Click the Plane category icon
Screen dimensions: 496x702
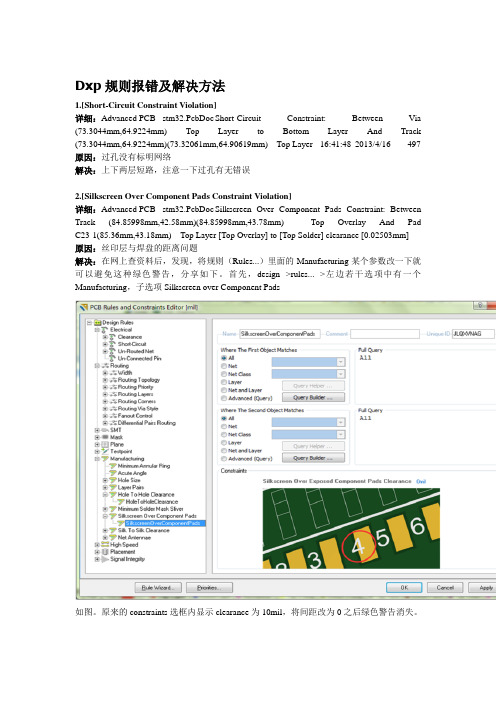point(105,444)
